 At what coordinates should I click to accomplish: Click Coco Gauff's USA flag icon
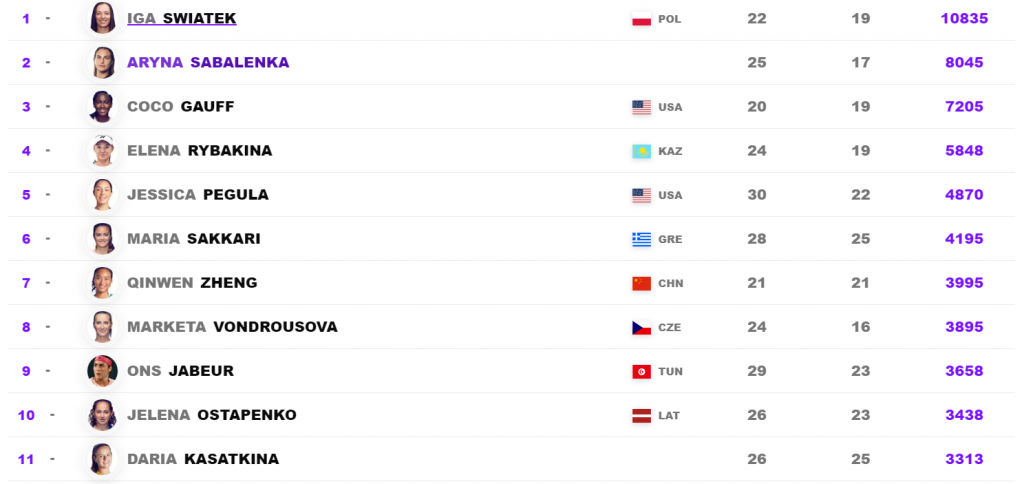tap(642, 107)
